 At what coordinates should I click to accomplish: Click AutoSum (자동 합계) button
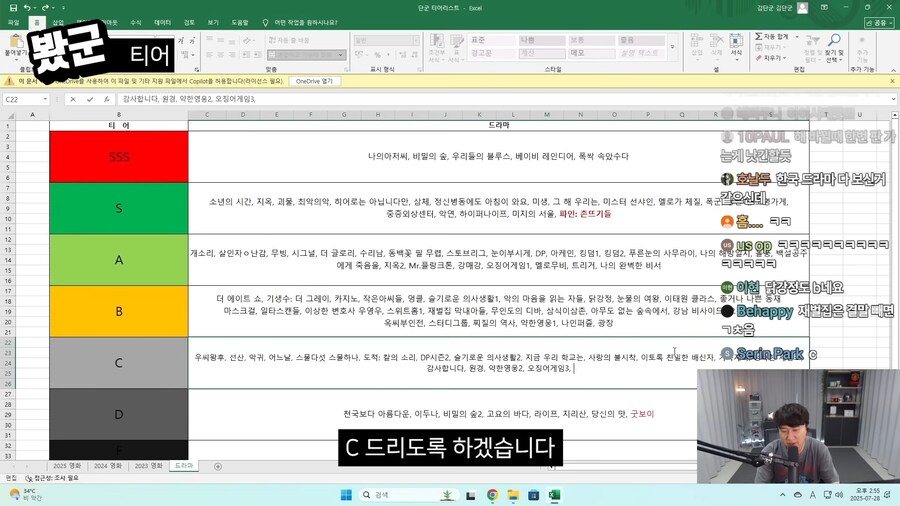(x=773, y=37)
